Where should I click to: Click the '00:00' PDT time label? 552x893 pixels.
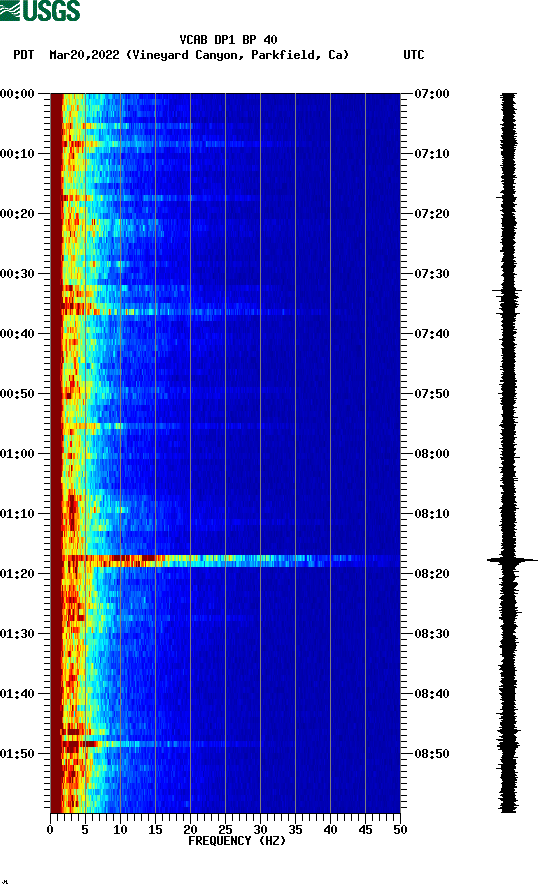click(17, 93)
